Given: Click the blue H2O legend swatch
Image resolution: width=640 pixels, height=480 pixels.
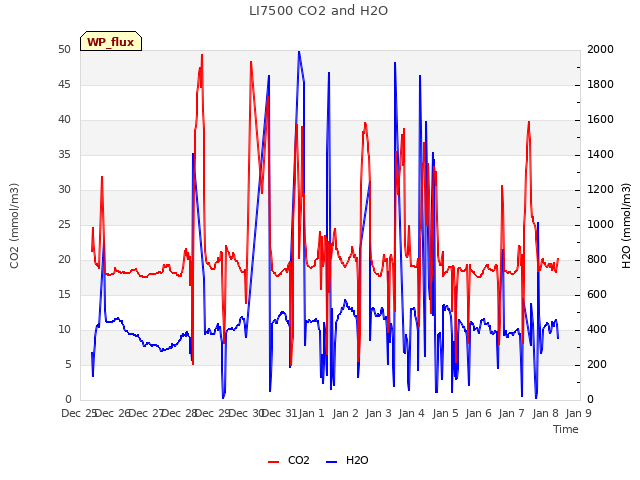Looking at the screenshot, I should 331,462.
